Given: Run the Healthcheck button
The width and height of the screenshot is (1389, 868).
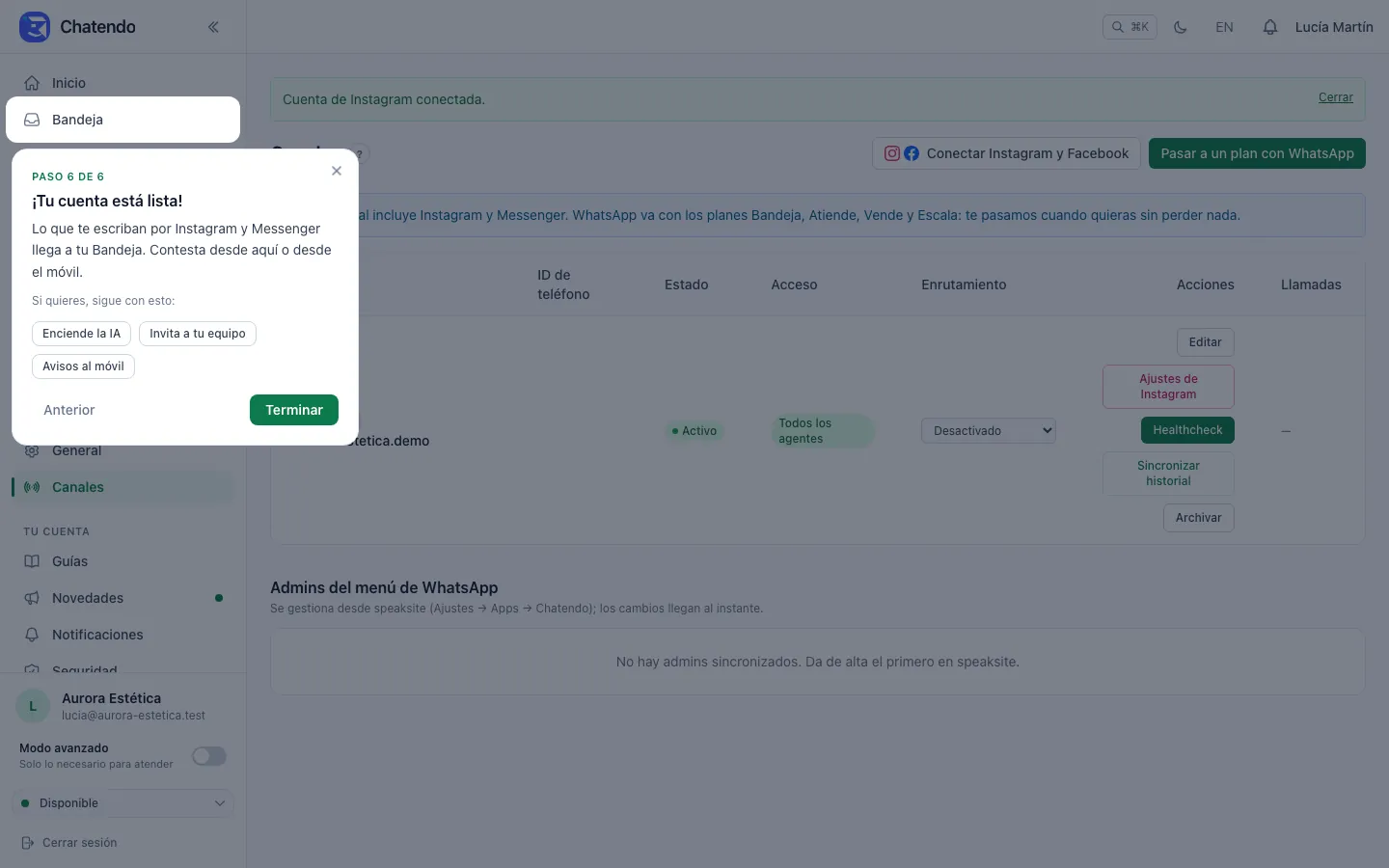Looking at the screenshot, I should pyautogui.click(x=1187, y=430).
